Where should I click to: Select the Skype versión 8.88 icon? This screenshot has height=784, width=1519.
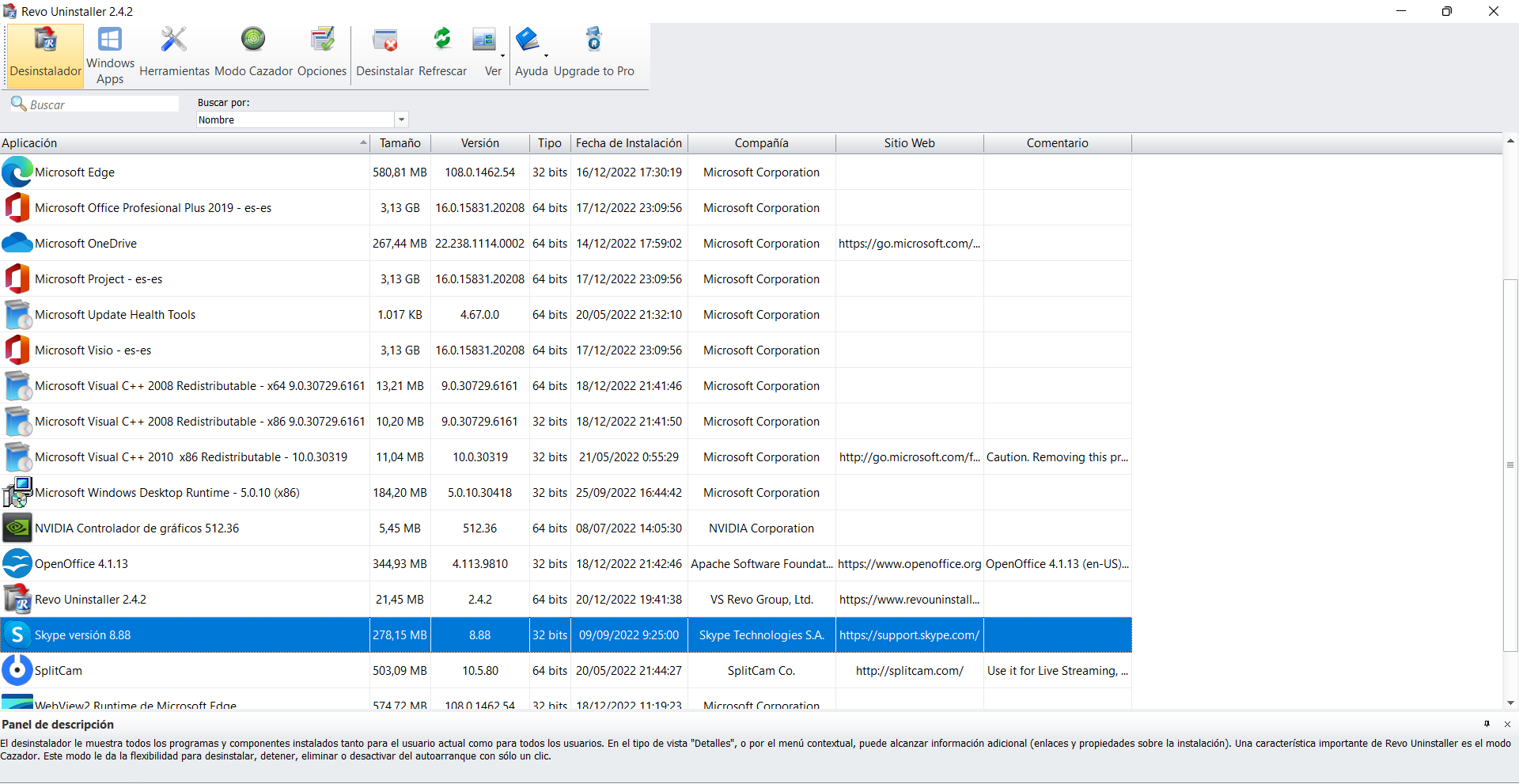[17, 634]
